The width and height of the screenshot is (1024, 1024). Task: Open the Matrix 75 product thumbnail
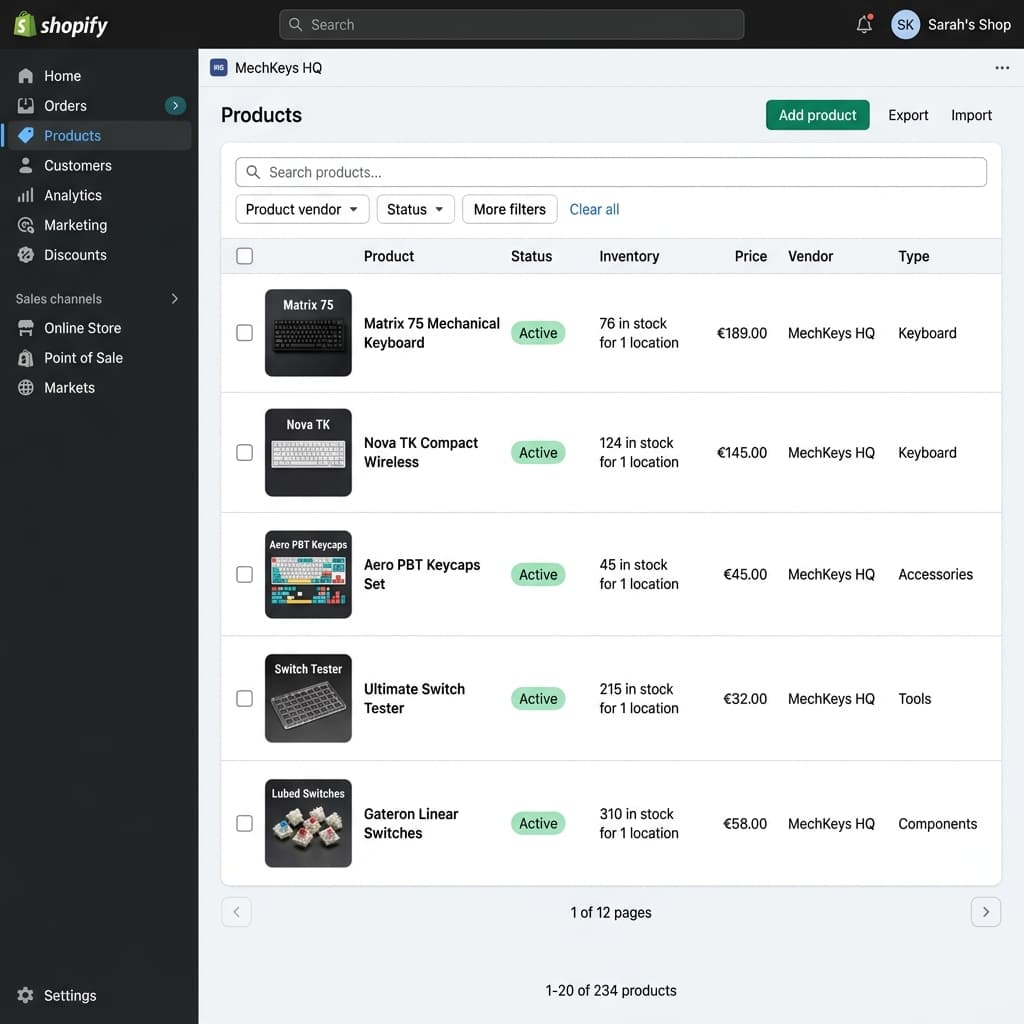308,332
